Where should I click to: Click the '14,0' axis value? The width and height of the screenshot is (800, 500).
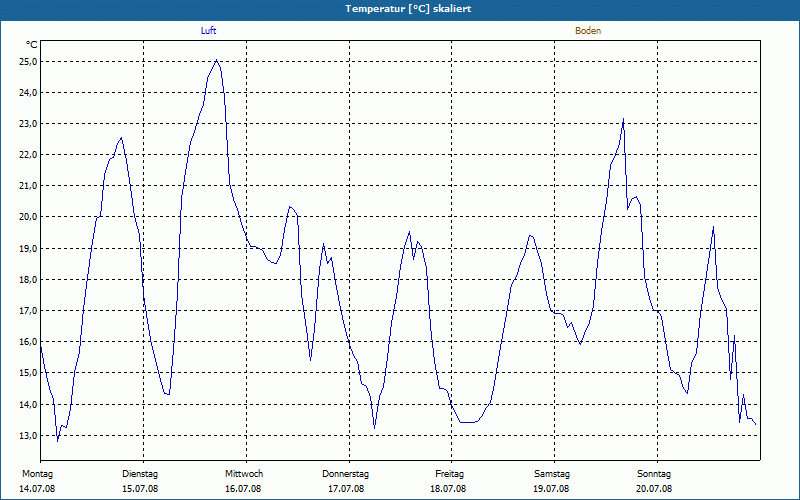[29, 405]
